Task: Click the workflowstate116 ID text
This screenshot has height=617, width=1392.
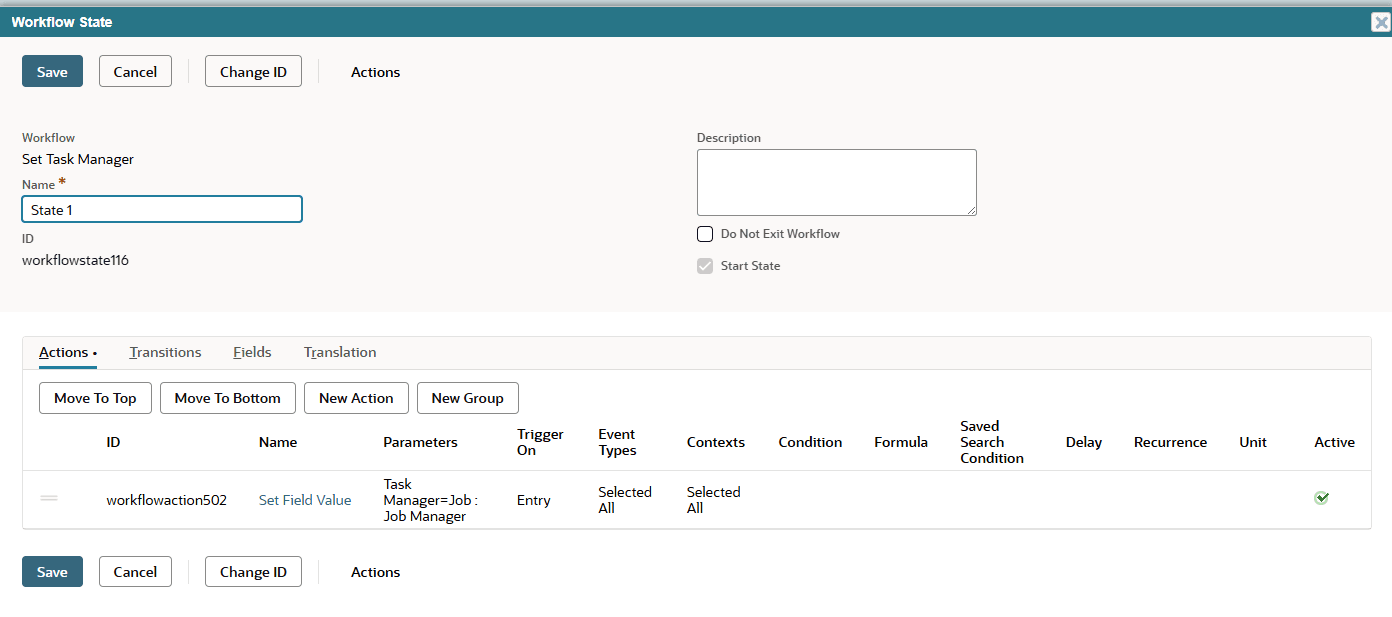Action: 75,260
